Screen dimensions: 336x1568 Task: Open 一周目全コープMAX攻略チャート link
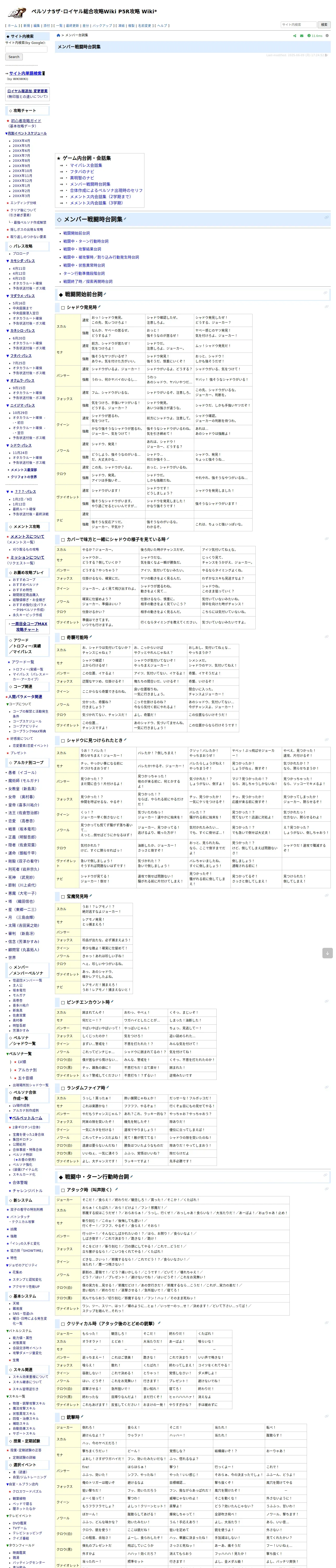pyautogui.click(x=29, y=626)
